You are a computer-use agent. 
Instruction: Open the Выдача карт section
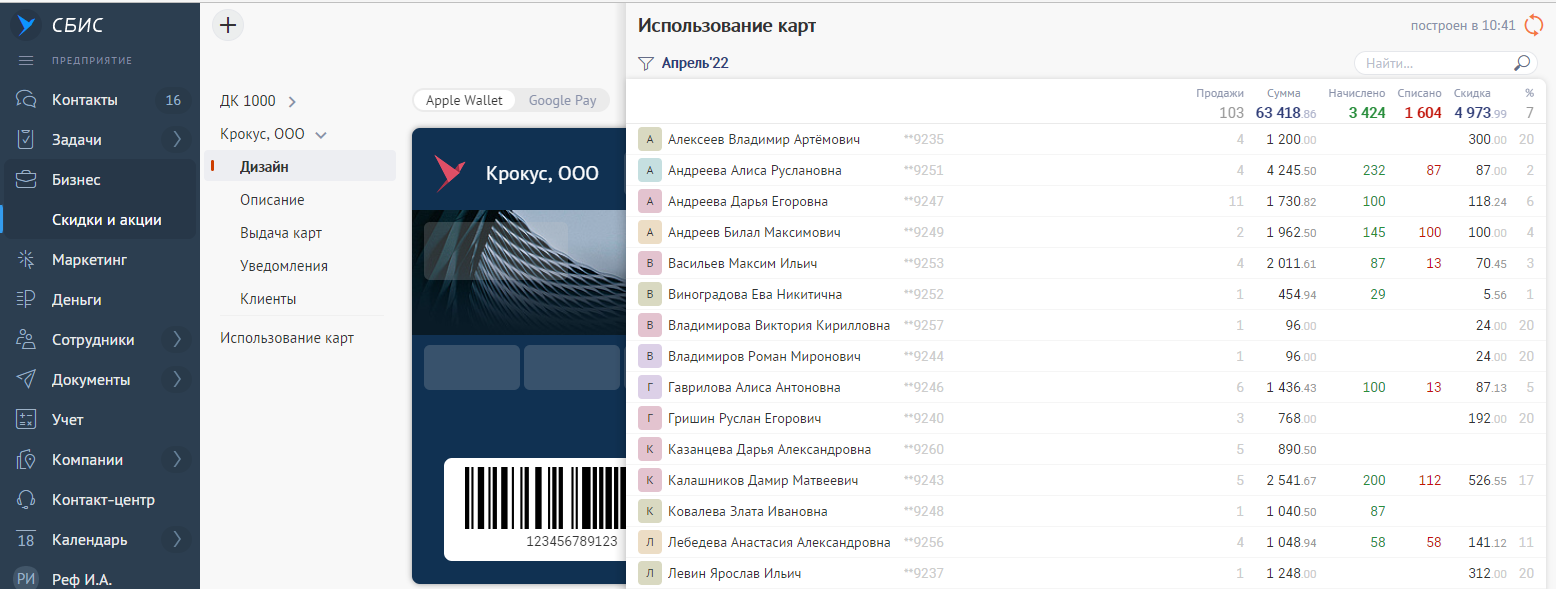(280, 233)
